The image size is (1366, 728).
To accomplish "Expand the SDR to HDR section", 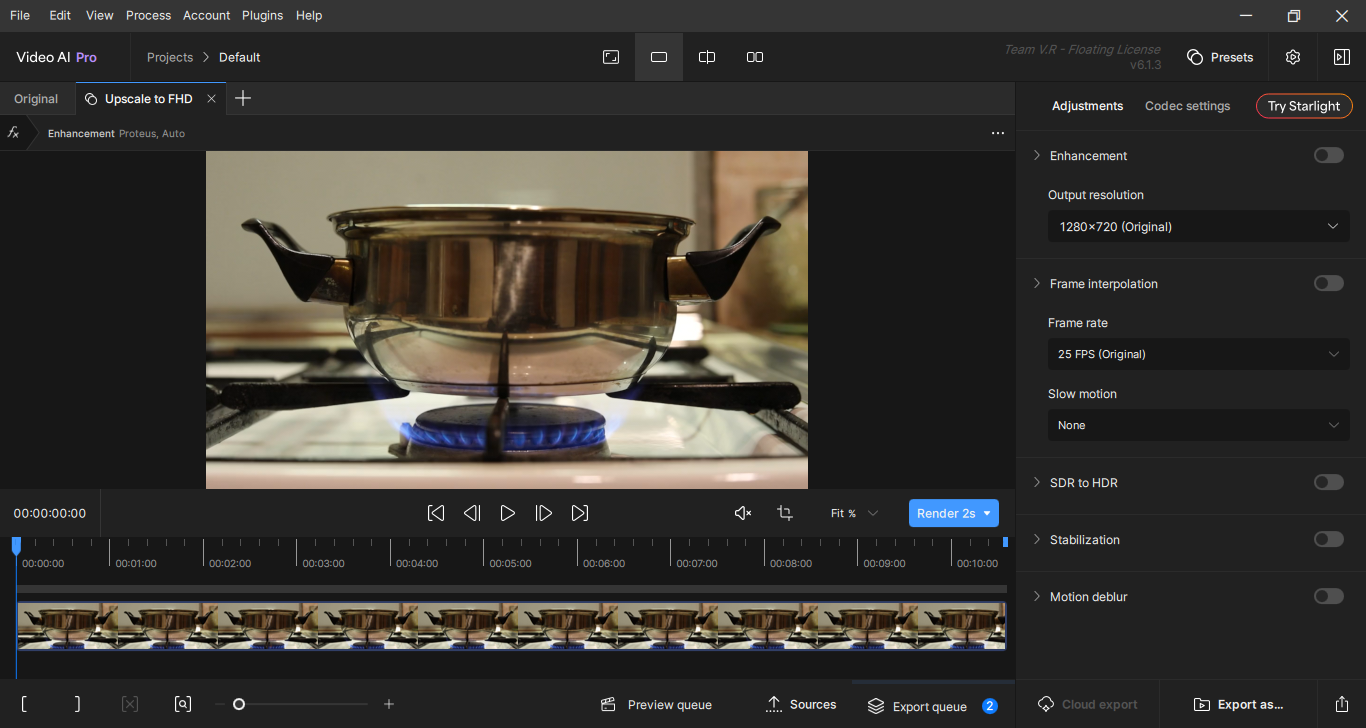I will click(1036, 482).
